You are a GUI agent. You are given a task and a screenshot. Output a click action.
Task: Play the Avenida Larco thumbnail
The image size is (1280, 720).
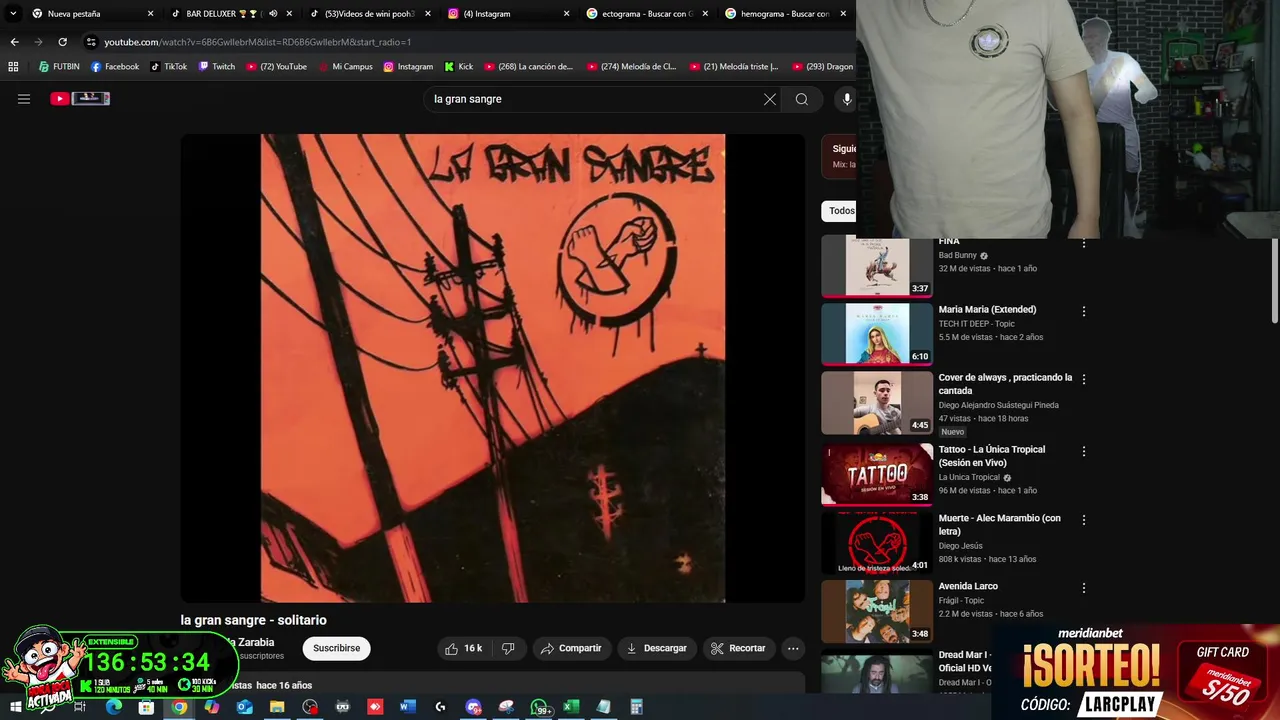pyautogui.click(x=877, y=611)
